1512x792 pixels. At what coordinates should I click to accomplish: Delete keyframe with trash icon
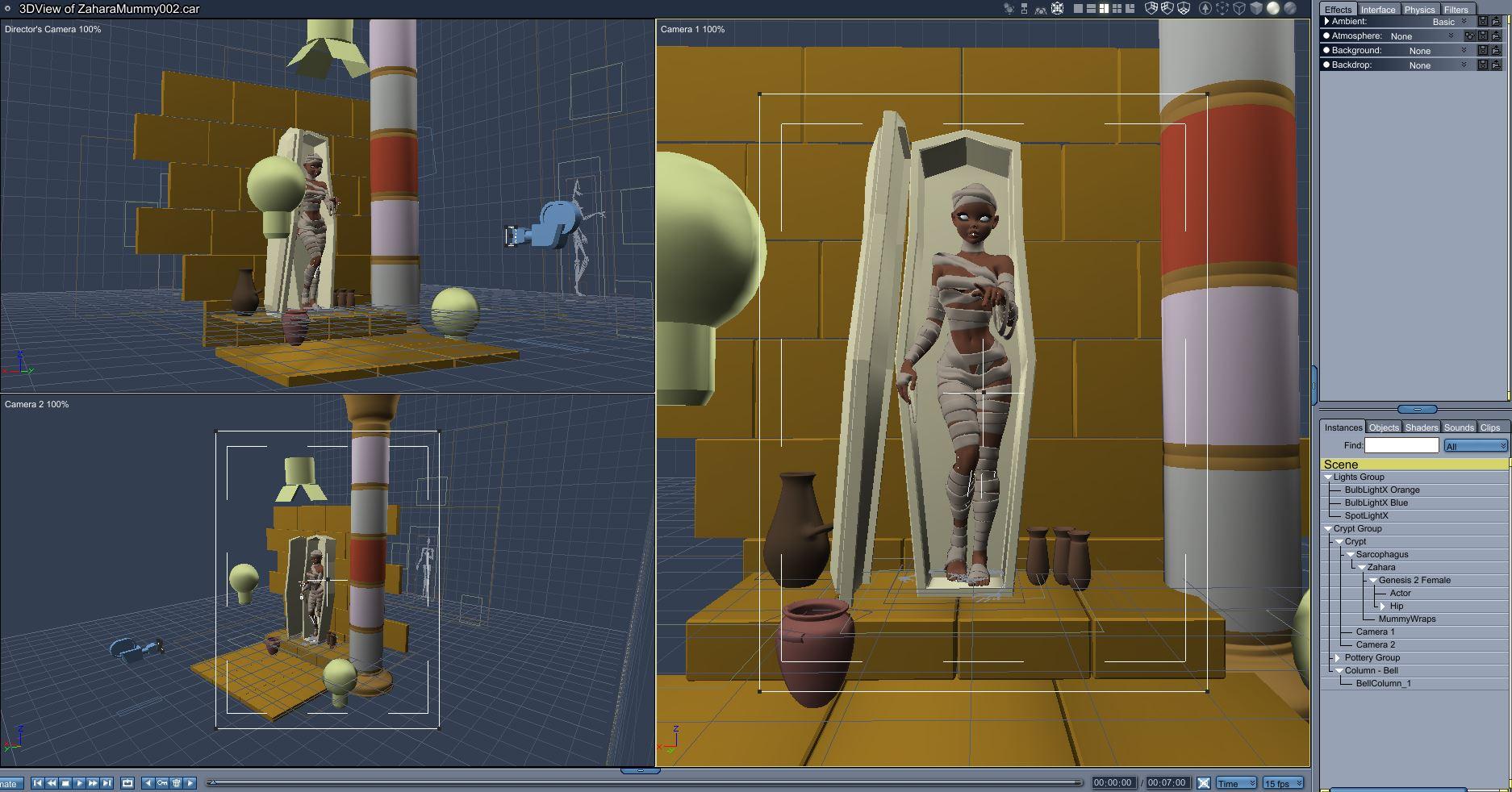pos(176,783)
